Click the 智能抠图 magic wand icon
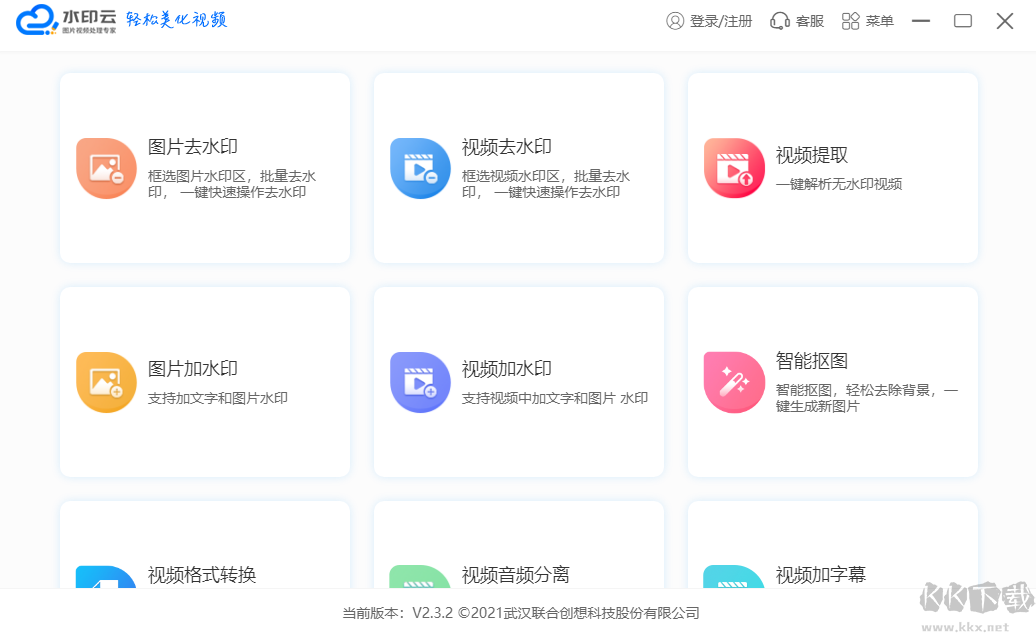The height and width of the screenshot is (634, 1036). pos(734,382)
